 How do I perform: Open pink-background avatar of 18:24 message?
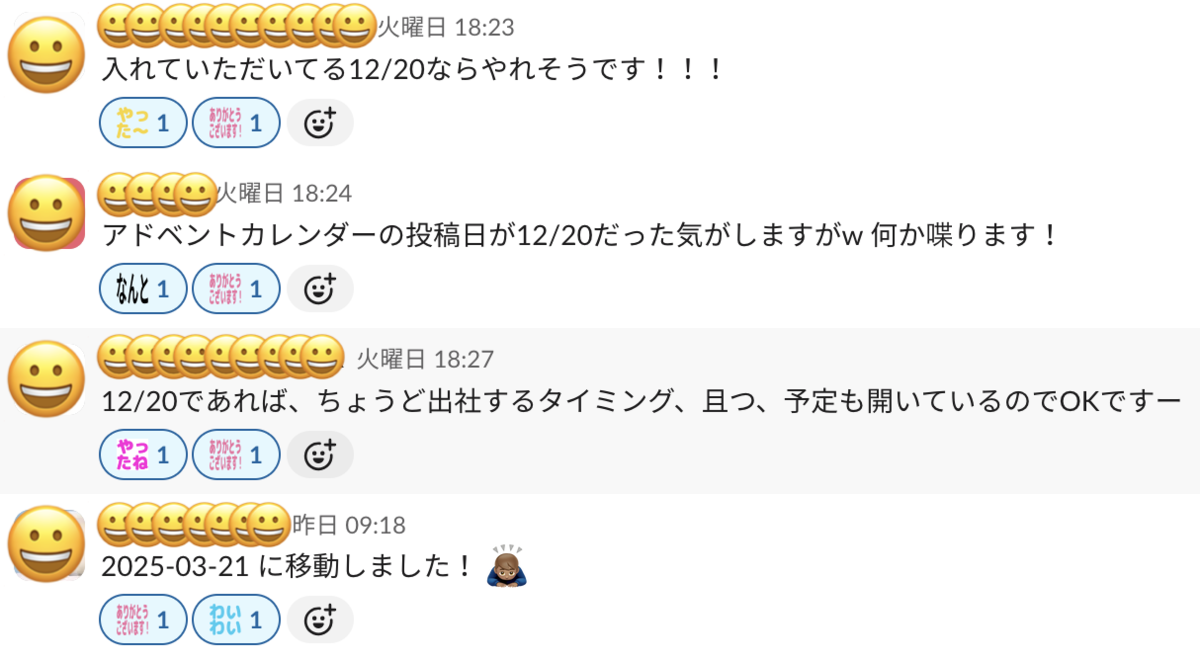pos(46,213)
